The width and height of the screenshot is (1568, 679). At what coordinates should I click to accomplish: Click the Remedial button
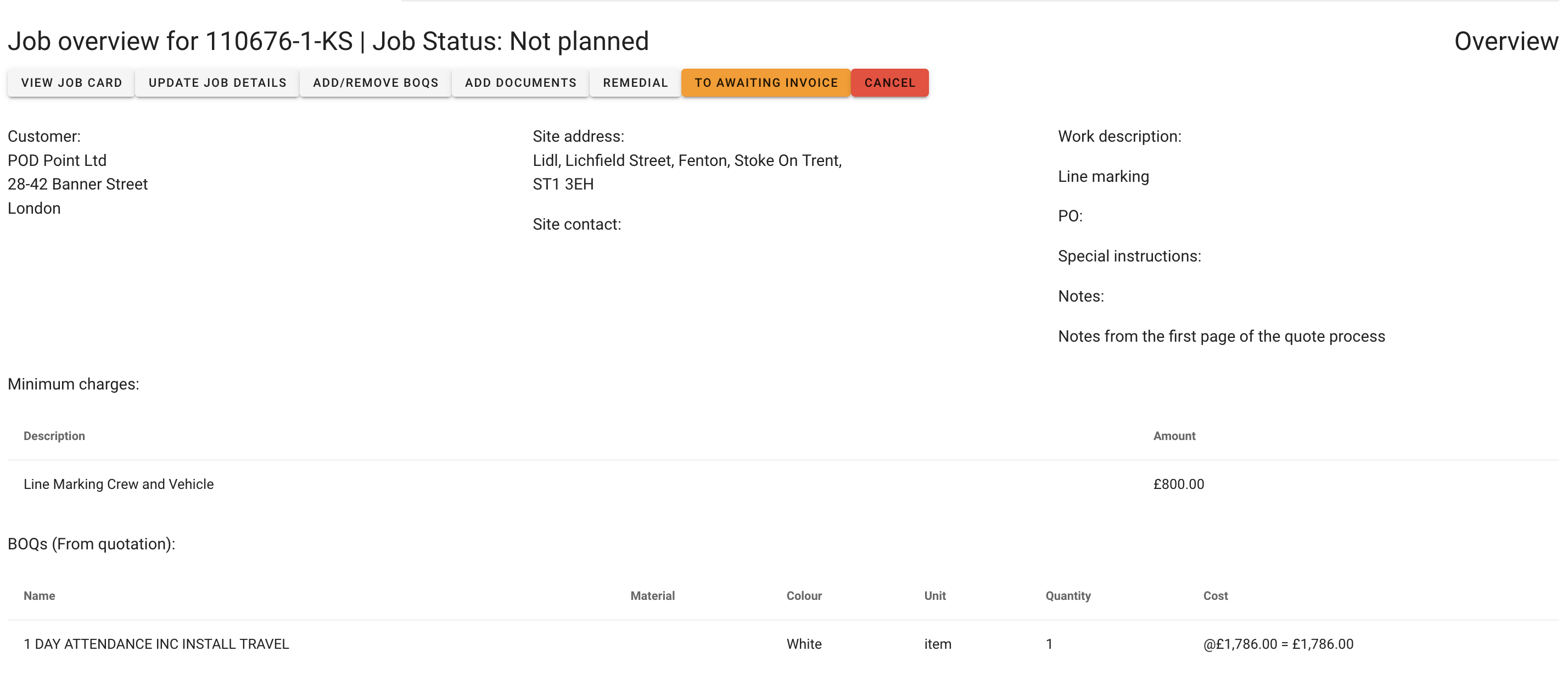click(635, 83)
